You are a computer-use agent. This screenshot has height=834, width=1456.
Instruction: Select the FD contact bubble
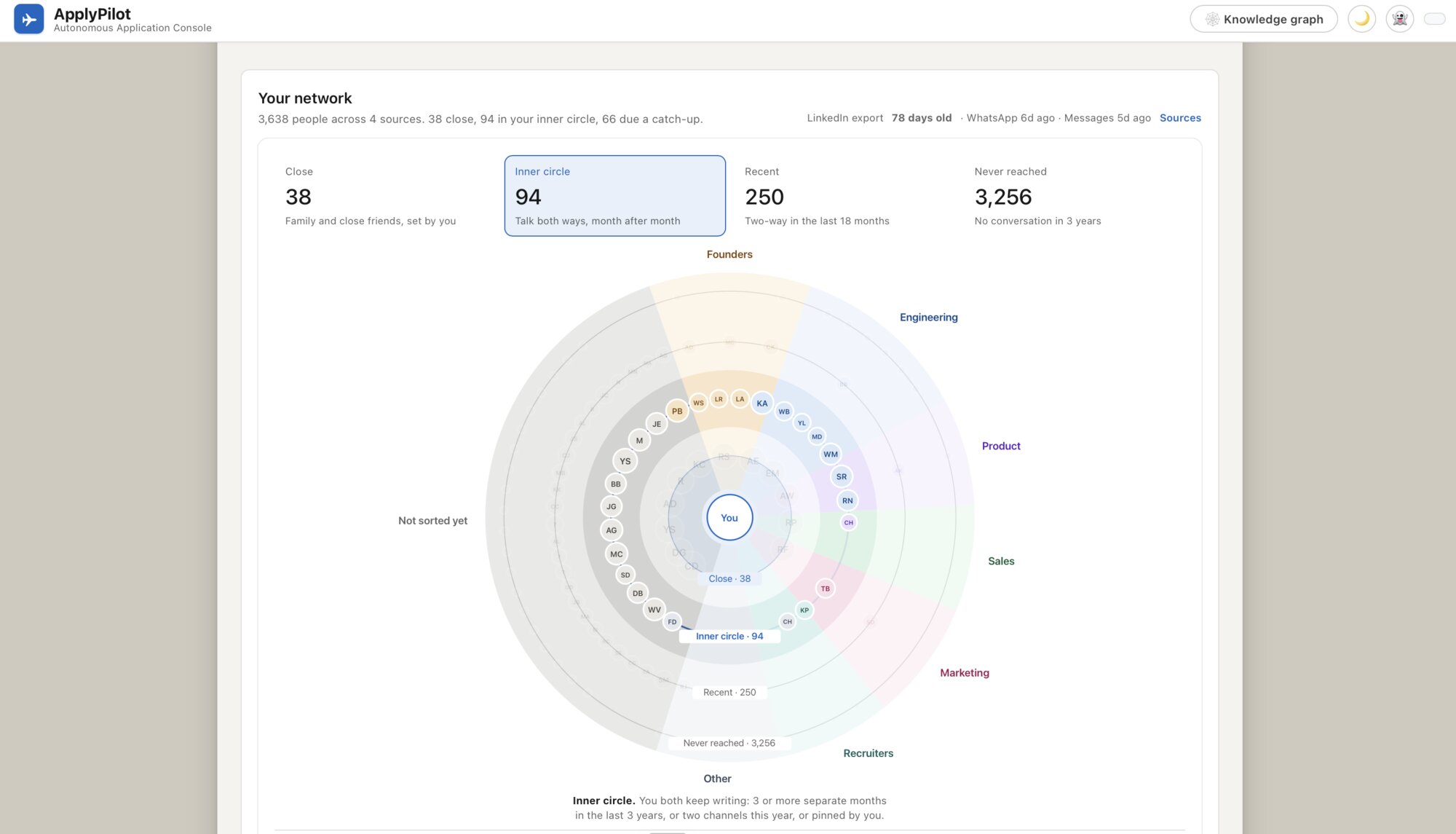(672, 622)
